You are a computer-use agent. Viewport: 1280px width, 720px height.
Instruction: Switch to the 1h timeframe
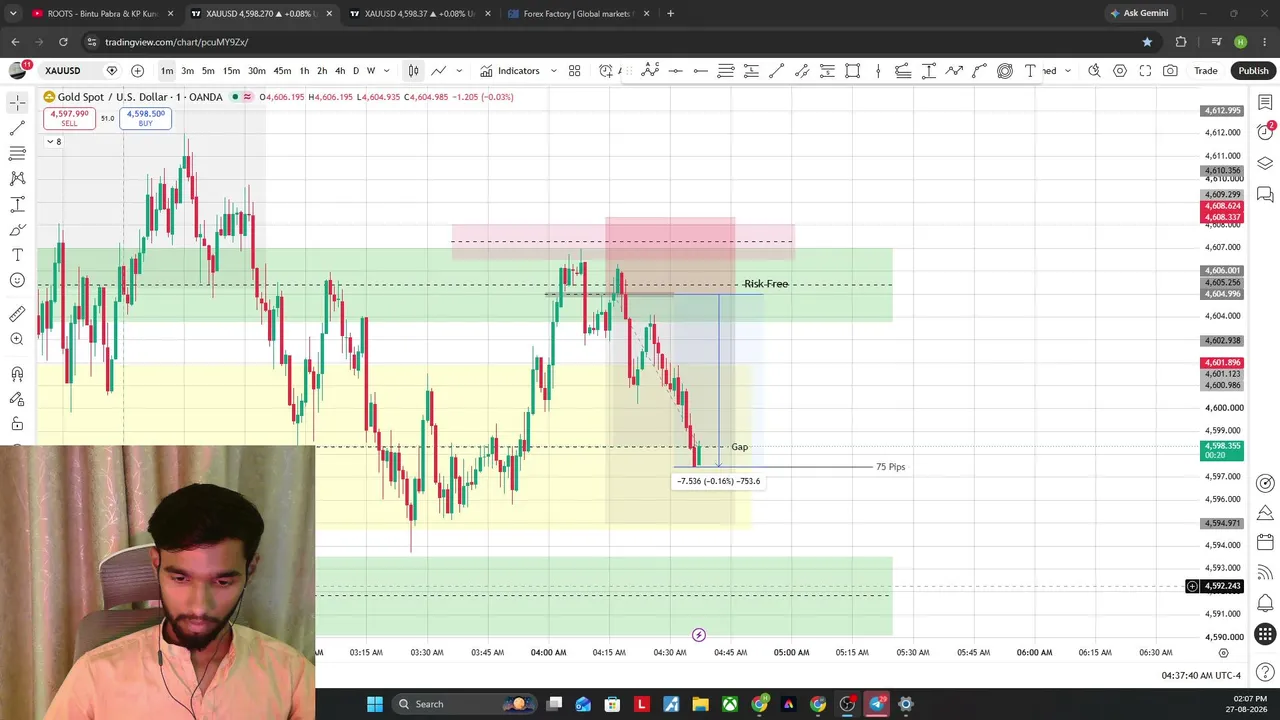click(x=304, y=71)
